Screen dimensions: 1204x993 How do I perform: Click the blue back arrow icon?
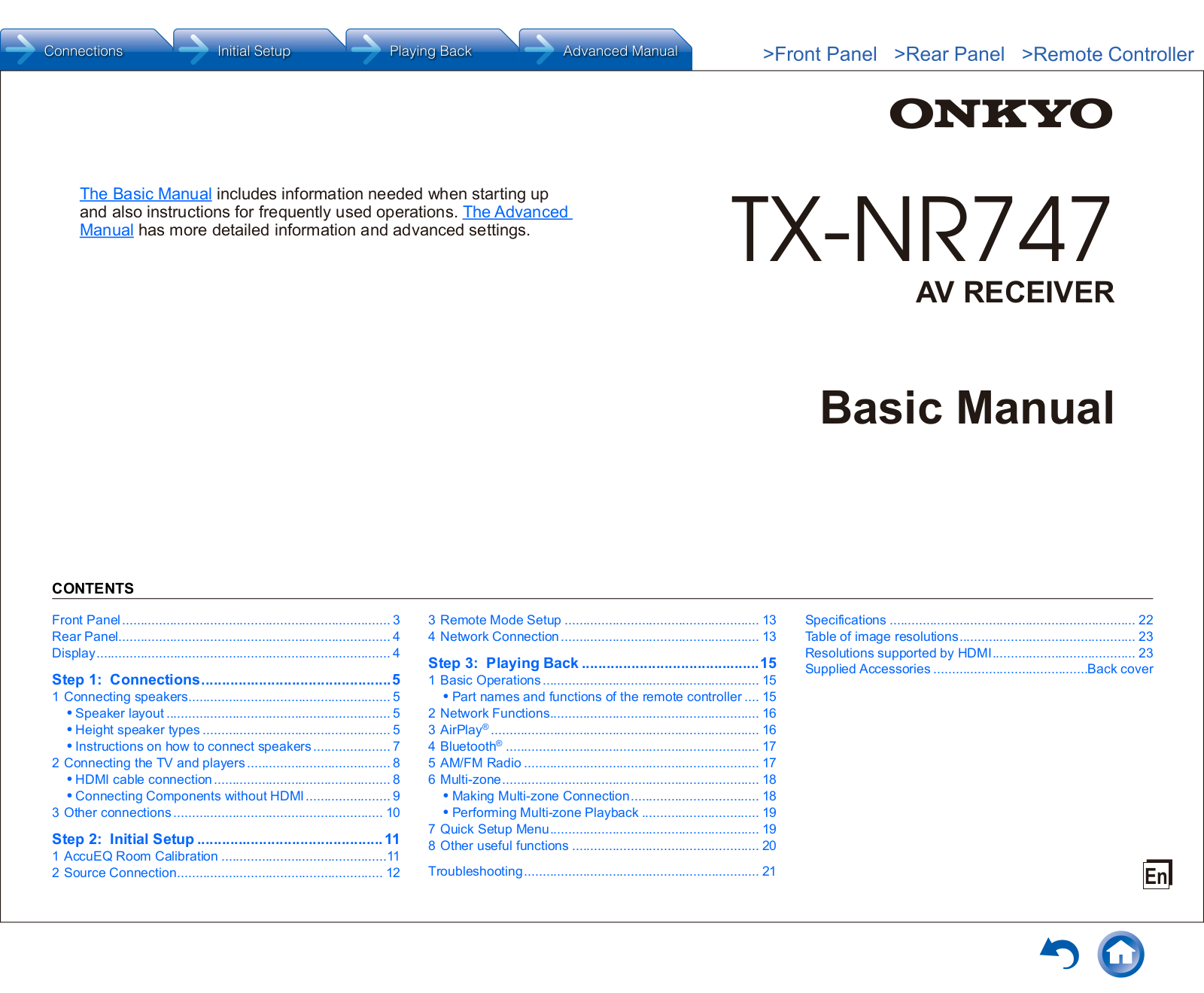1060,954
